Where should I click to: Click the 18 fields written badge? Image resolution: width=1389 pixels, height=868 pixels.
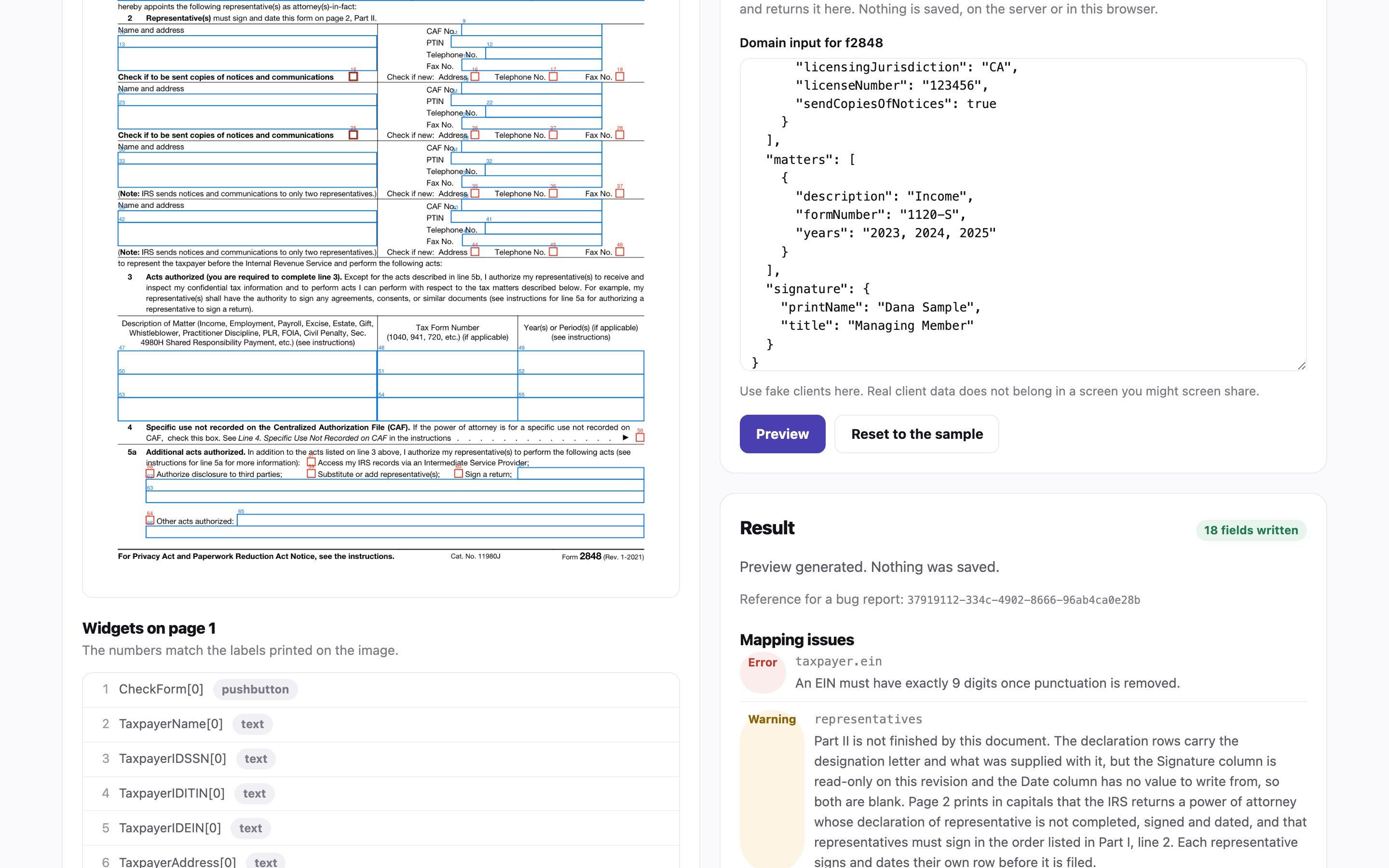pos(1251,530)
